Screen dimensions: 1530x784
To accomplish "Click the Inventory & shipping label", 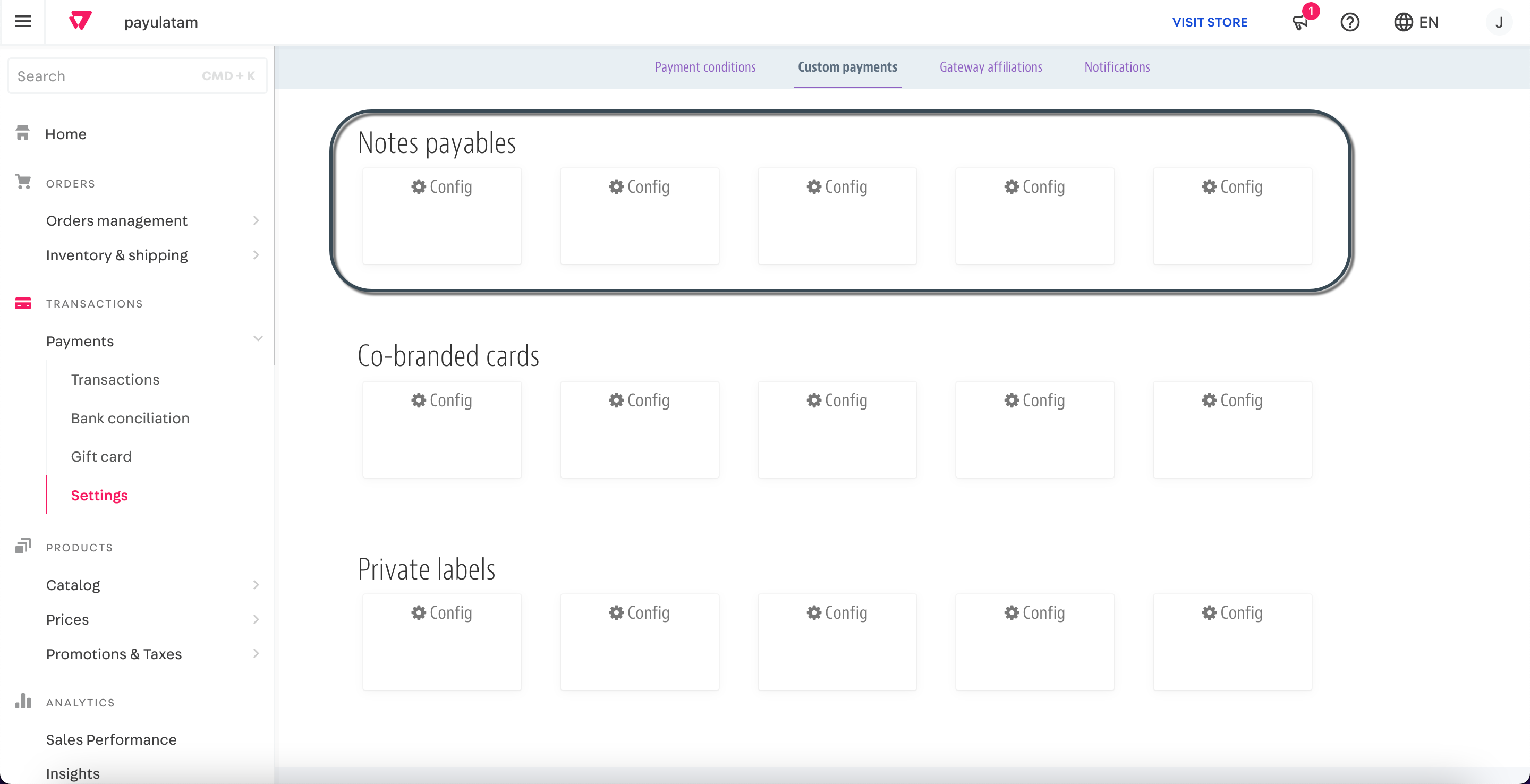I will click(x=116, y=255).
